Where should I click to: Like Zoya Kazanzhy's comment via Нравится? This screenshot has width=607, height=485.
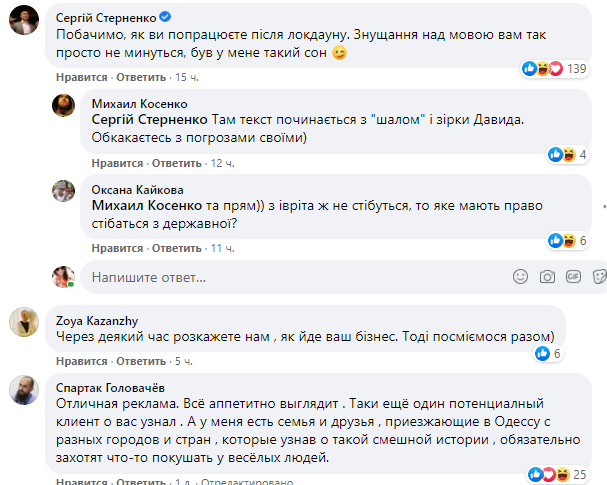click(77, 360)
